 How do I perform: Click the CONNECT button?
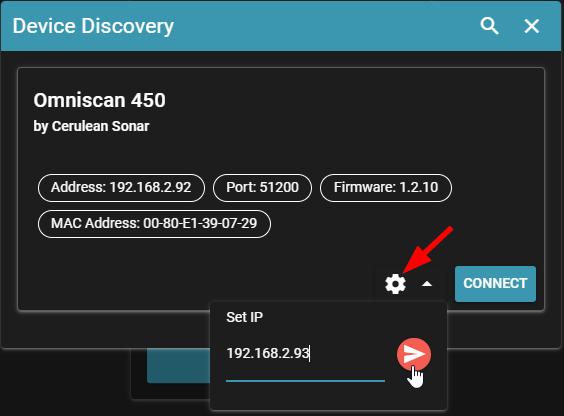pyautogui.click(x=495, y=284)
